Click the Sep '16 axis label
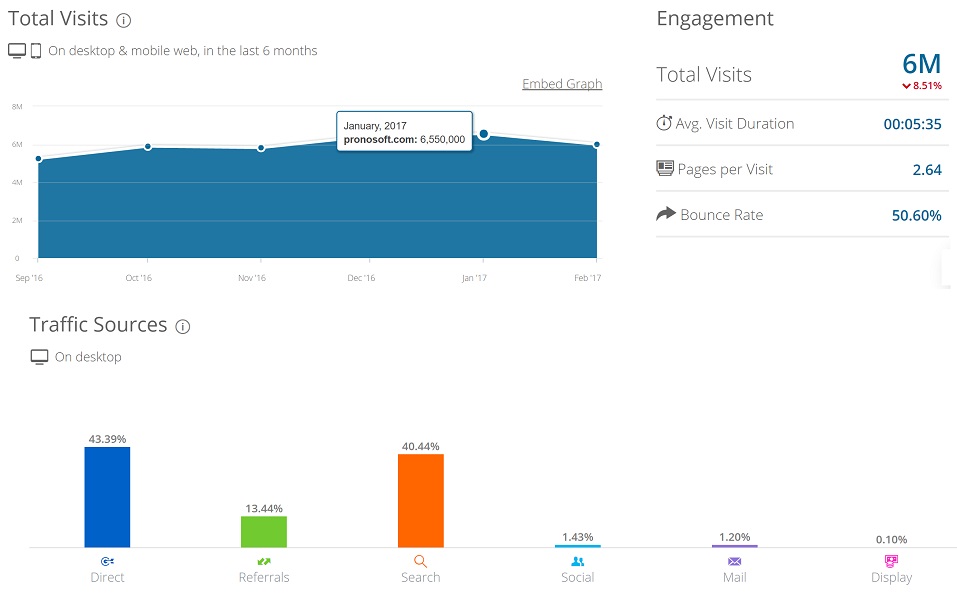This screenshot has width=957, height=611. click(x=29, y=278)
